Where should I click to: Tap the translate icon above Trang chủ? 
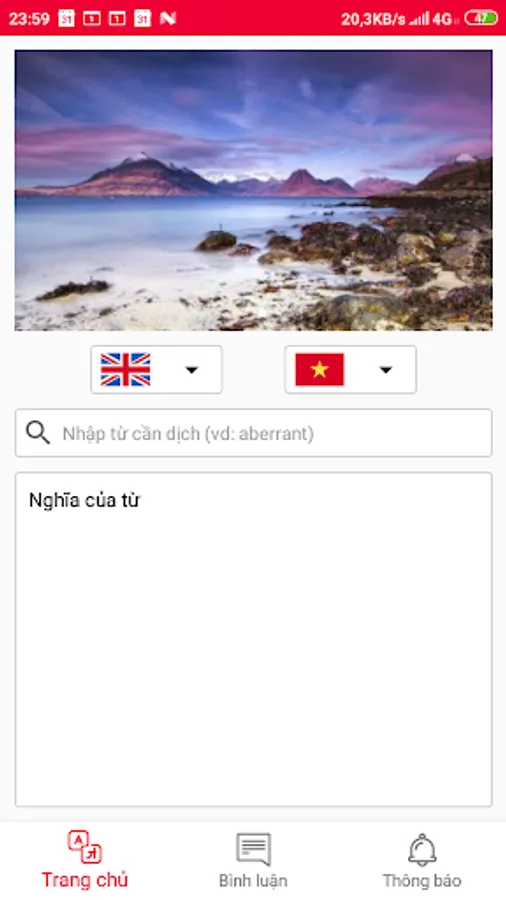(84, 848)
